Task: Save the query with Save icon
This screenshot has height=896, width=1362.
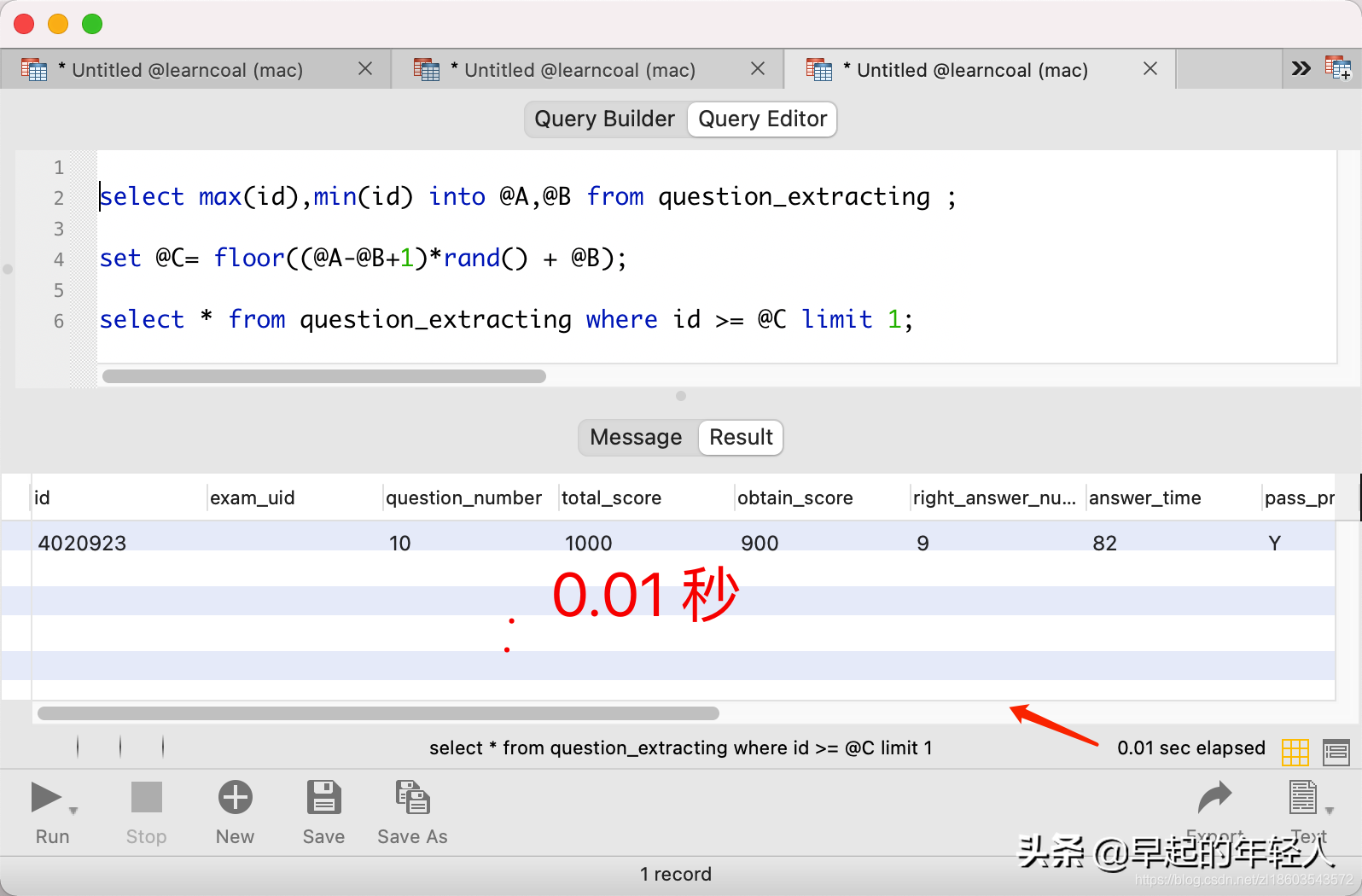Action: [x=323, y=797]
